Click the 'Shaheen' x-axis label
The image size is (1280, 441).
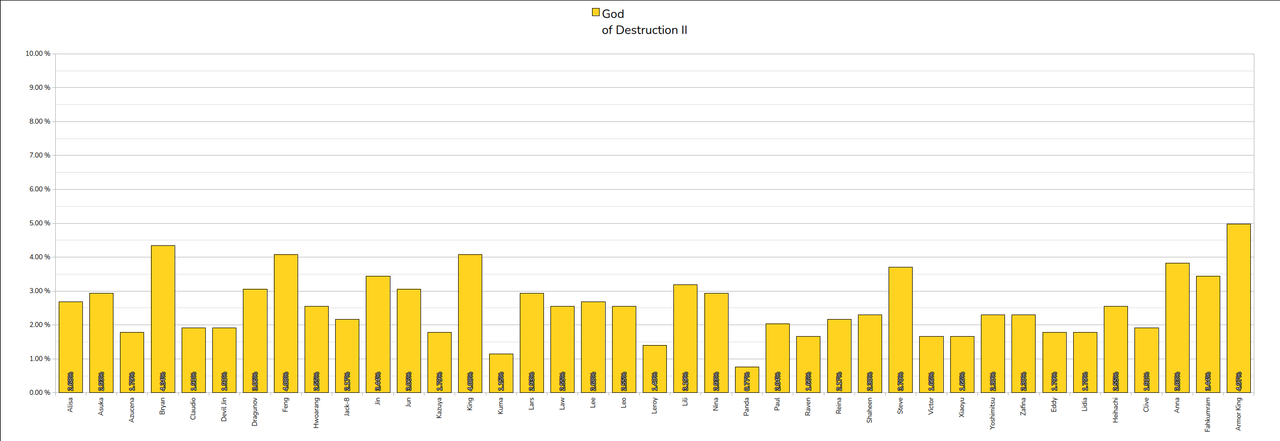click(x=870, y=409)
